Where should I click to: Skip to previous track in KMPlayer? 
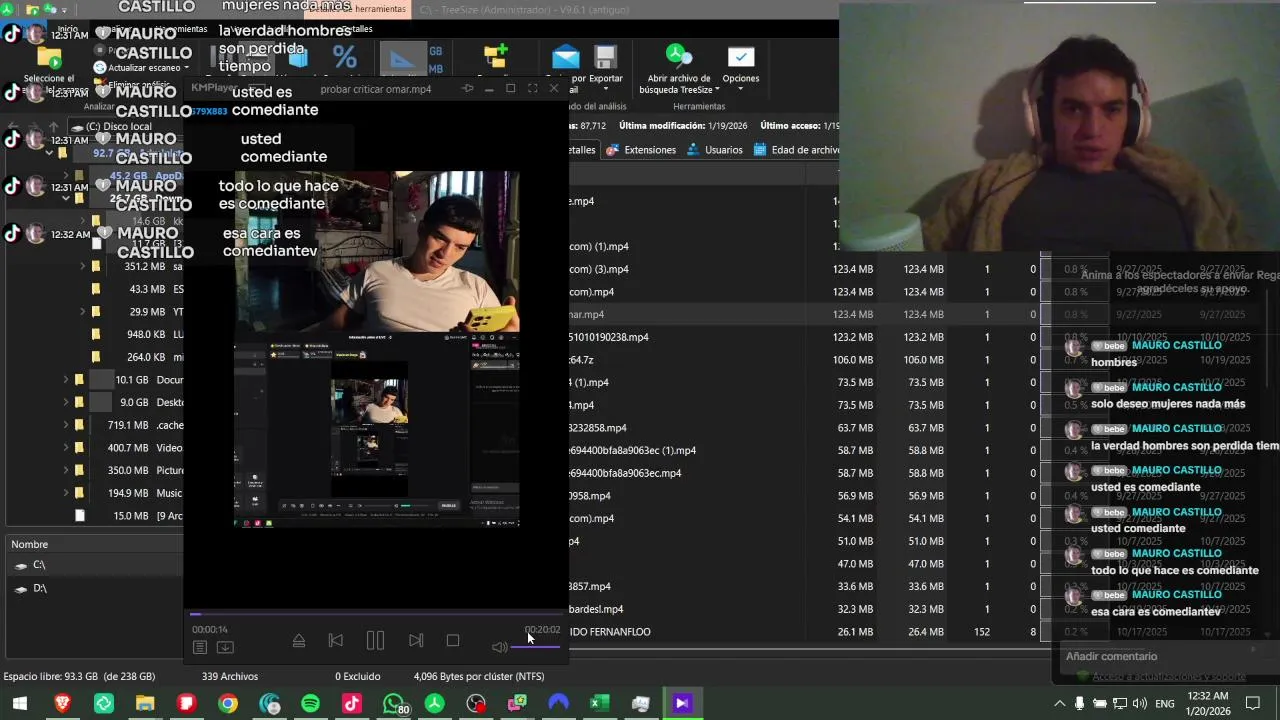[x=336, y=641]
